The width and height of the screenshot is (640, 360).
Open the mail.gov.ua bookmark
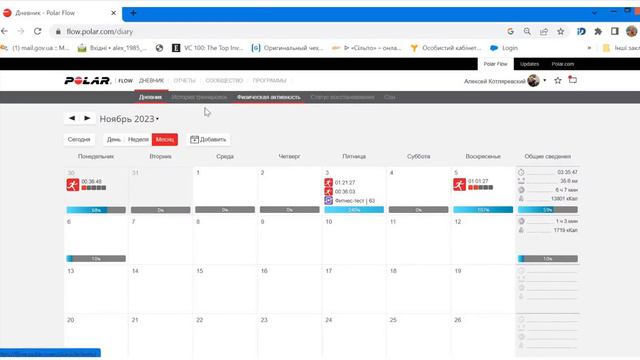coord(35,48)
